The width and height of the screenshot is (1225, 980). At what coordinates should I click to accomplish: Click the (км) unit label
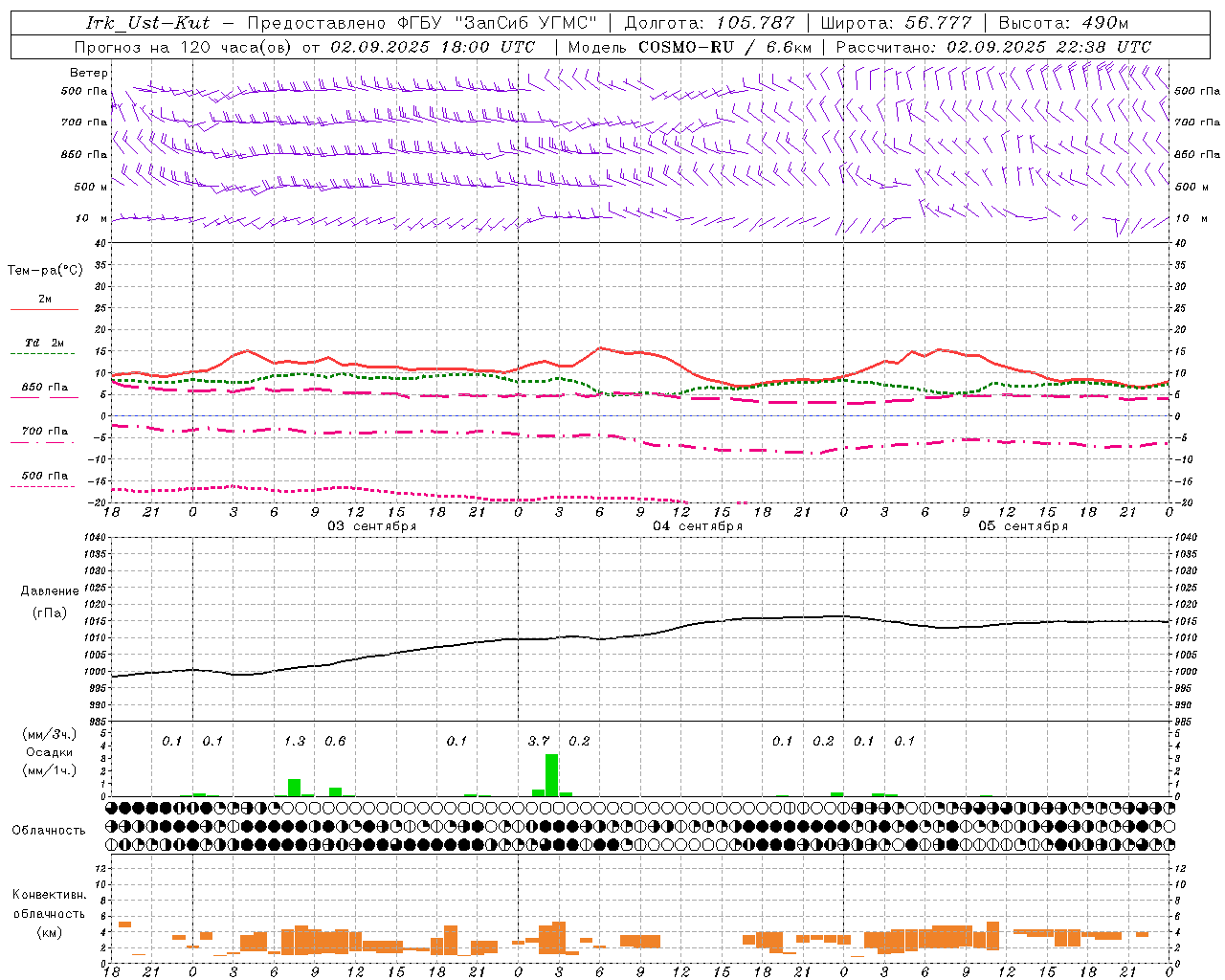49,932
